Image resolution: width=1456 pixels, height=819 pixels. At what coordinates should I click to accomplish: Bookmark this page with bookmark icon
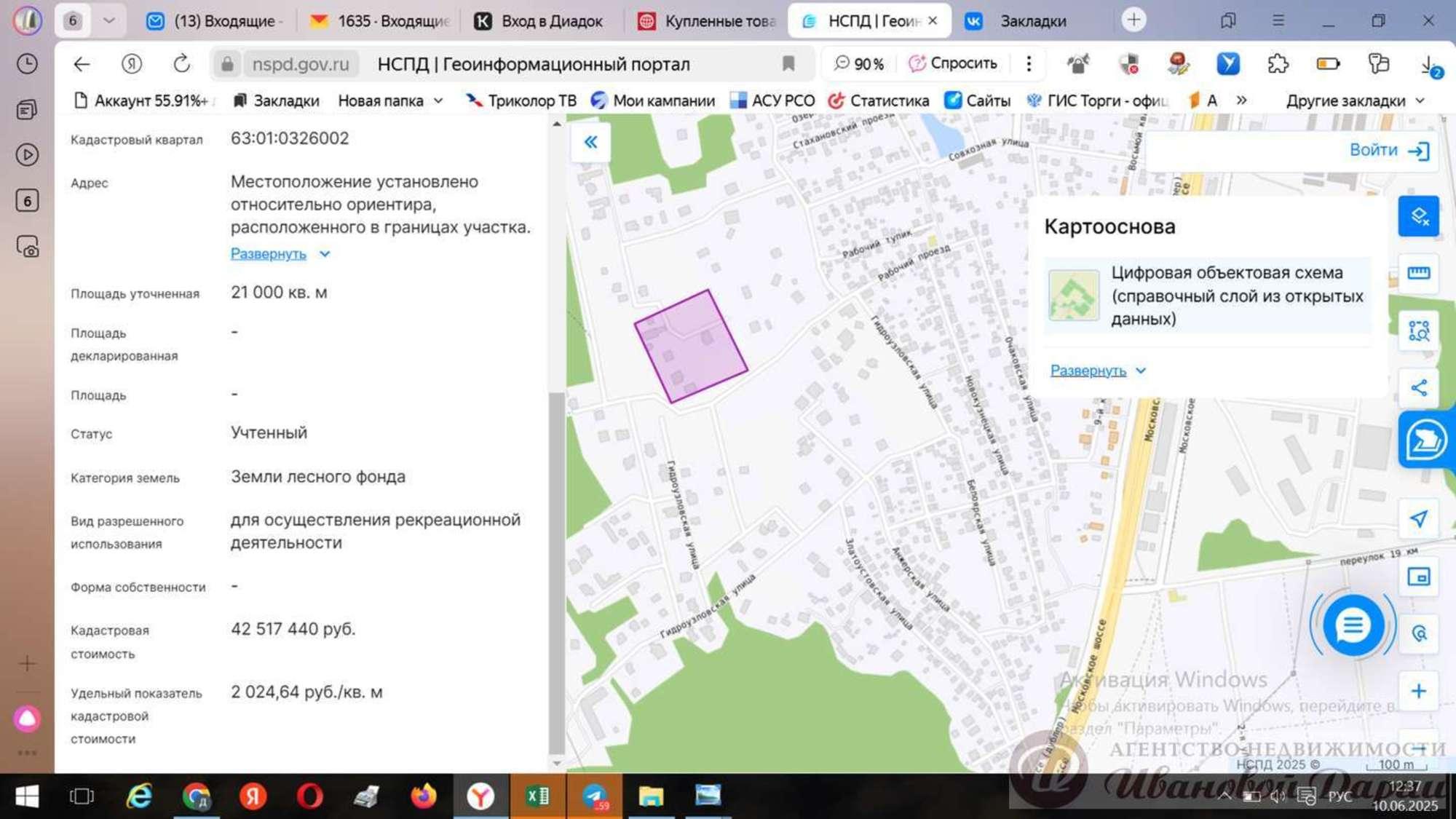coord(788,64)
